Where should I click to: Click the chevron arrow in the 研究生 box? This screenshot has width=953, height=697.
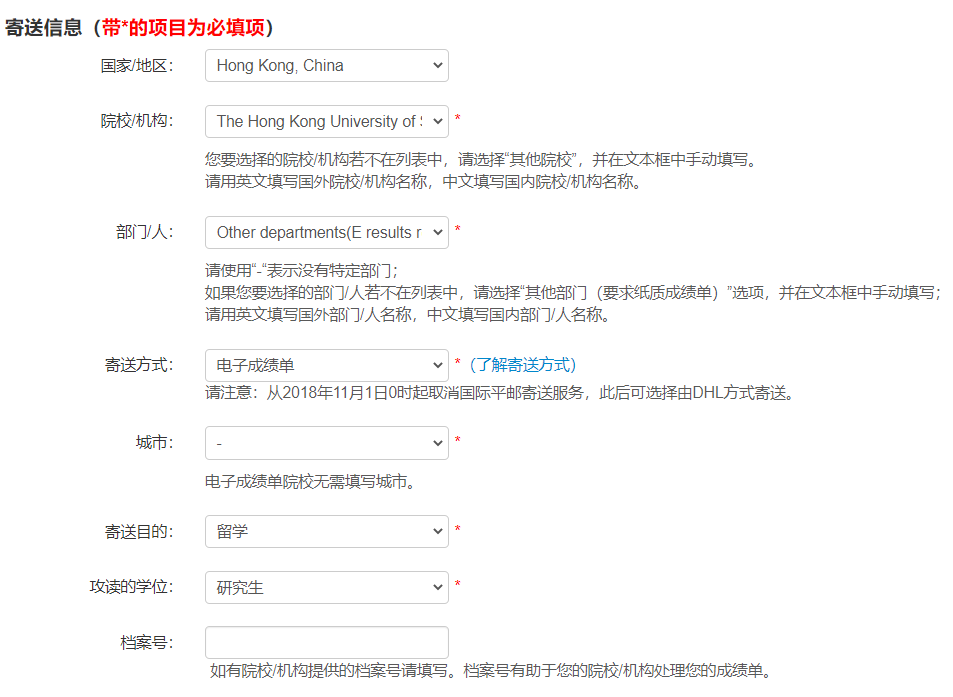(438, 588)
